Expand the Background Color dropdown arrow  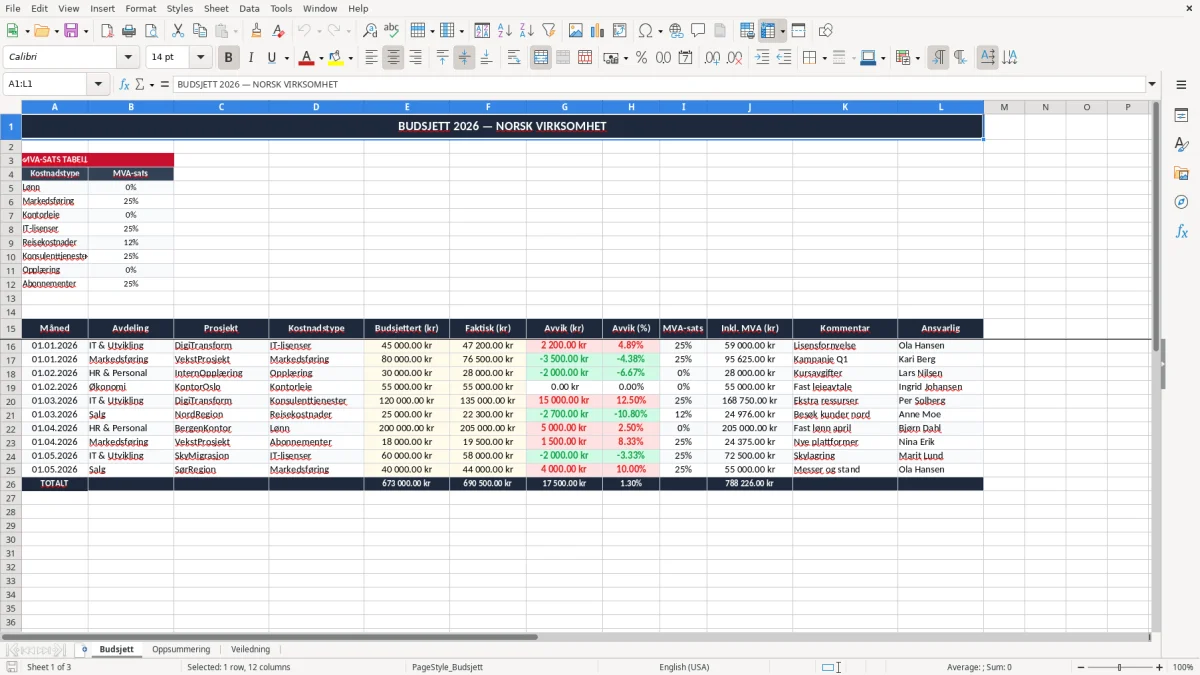tap(351, 58)
